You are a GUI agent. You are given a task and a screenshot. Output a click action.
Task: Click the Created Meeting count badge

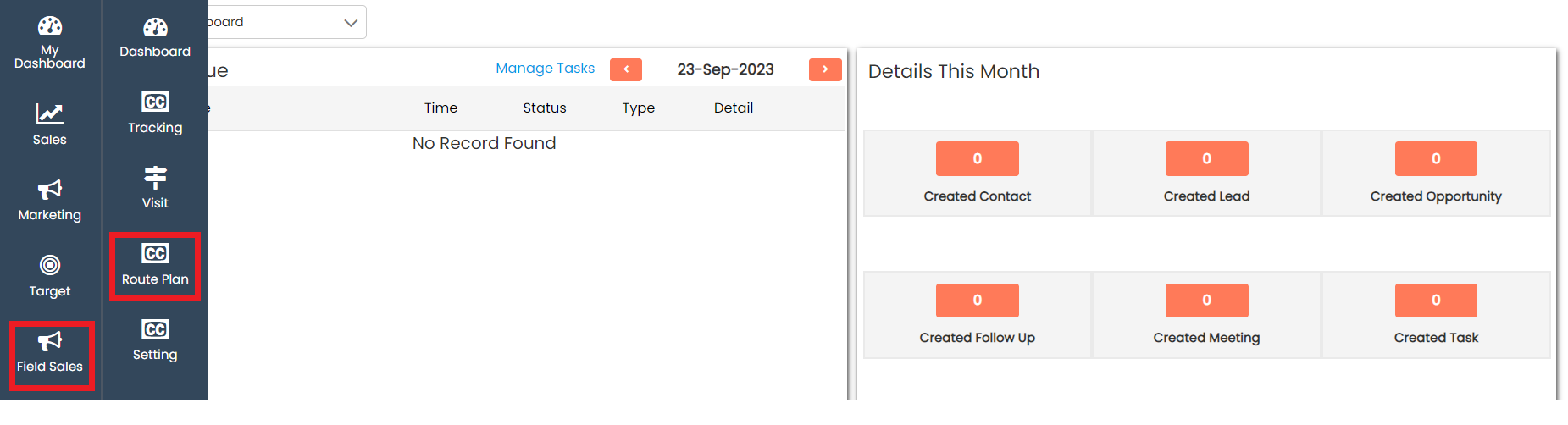[1206, 301]
